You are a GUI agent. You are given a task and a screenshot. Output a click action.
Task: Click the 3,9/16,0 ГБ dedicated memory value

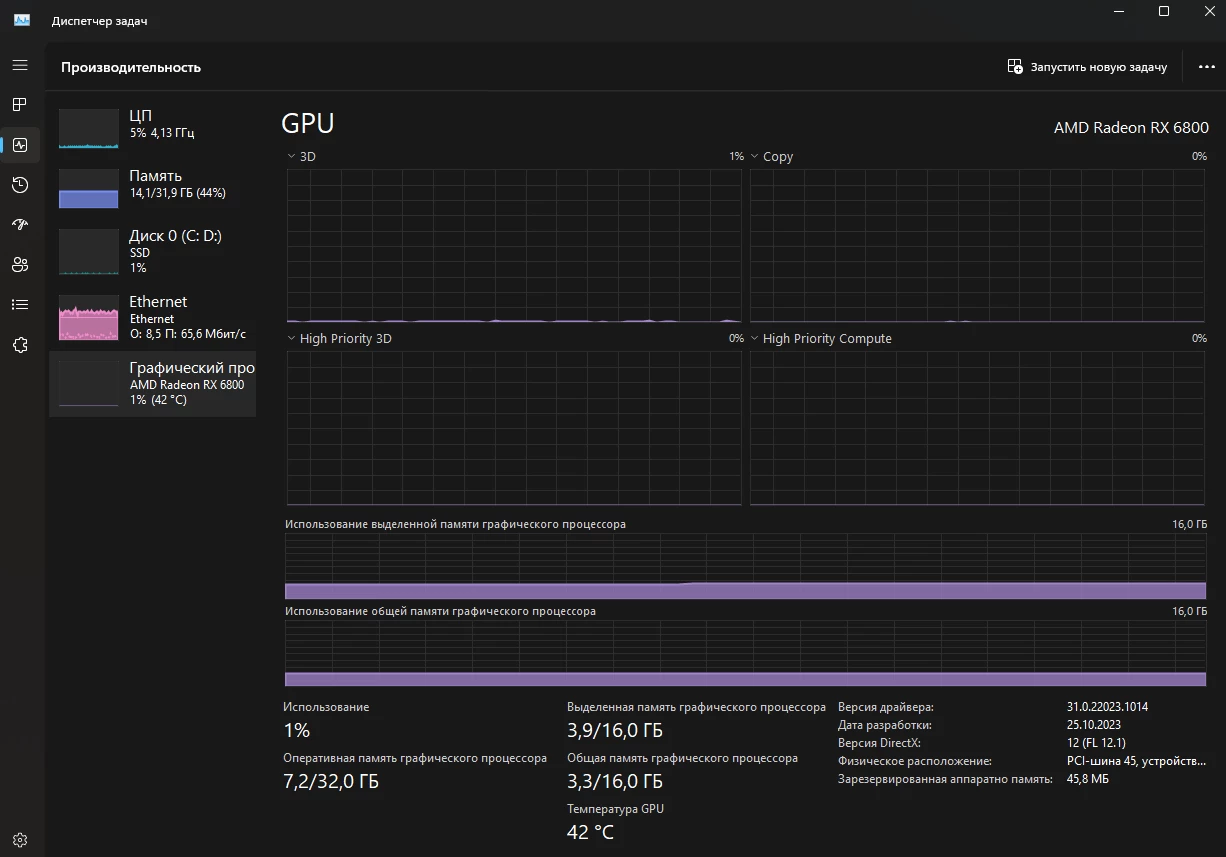[x=615, y=731]
